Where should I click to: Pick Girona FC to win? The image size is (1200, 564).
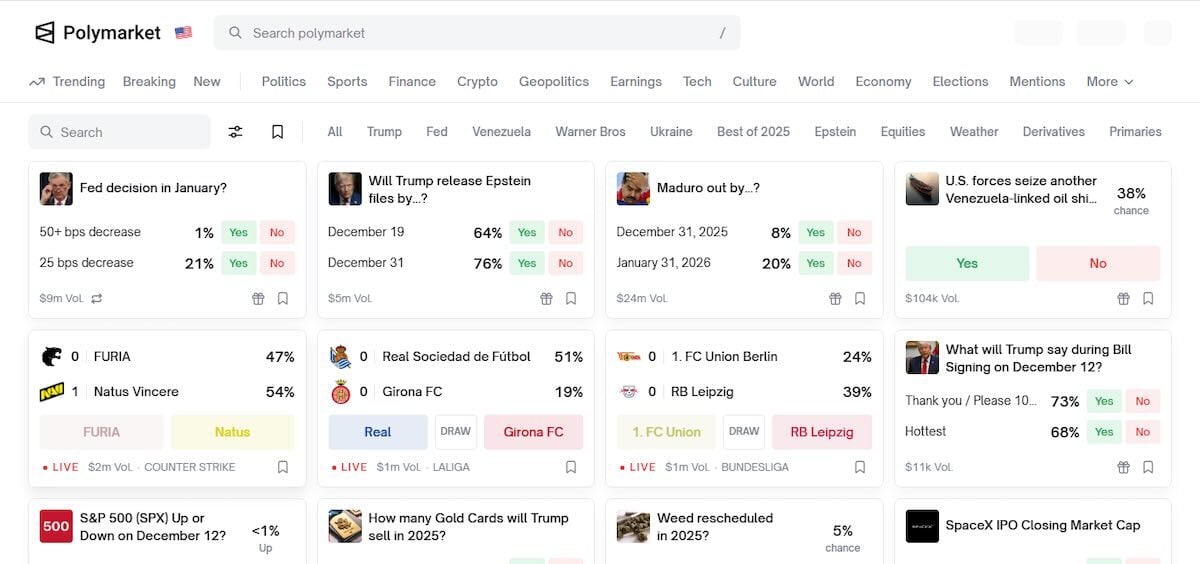tap(533, 432)
